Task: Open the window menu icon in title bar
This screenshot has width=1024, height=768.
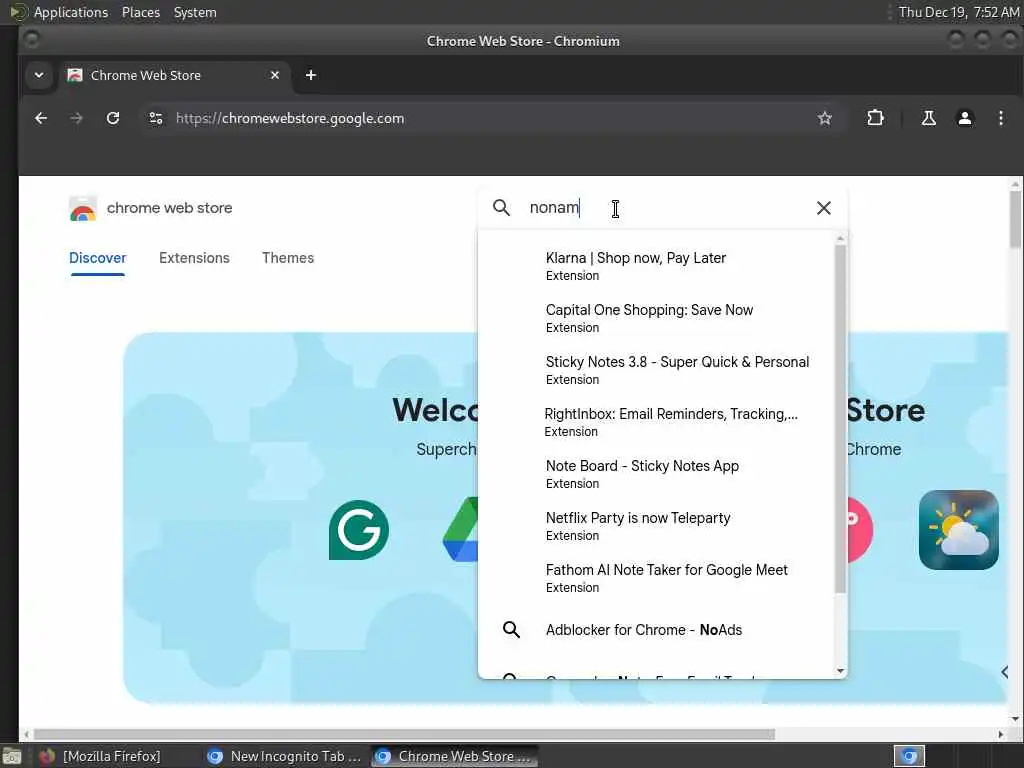Action: click(31, 40)
